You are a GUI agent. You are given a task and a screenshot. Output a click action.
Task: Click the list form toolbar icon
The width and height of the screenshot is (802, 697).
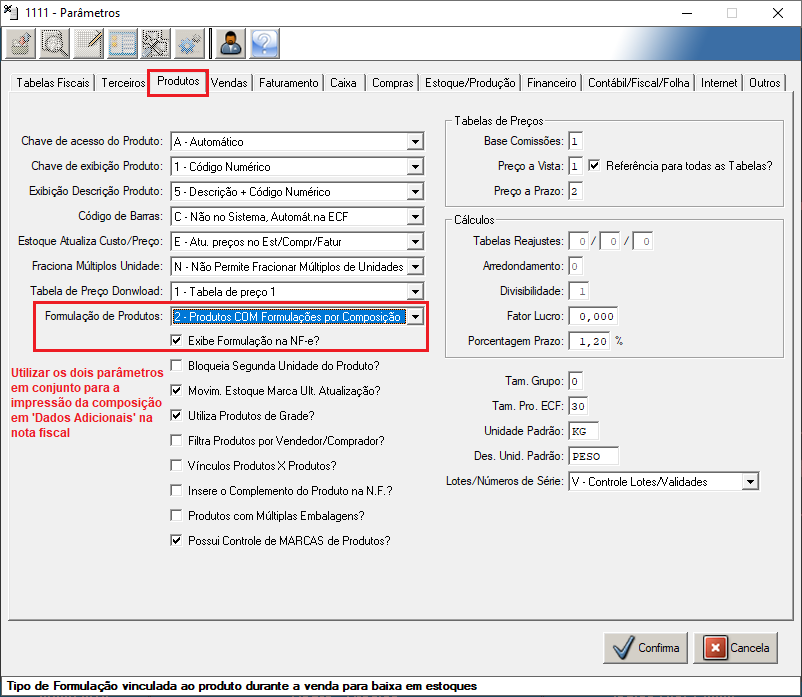coord(122,43)
